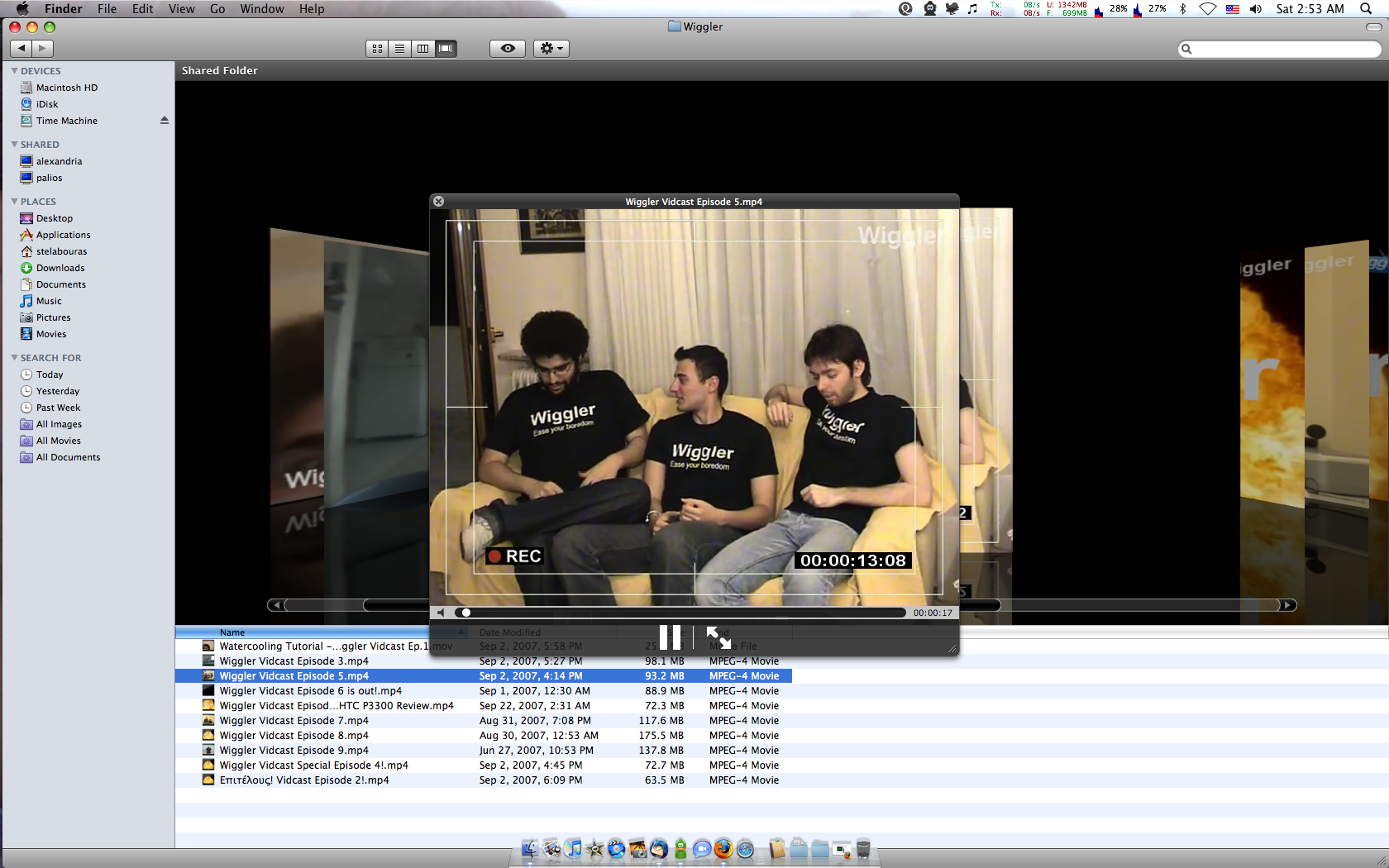
Task: Show the Past Week smart search
Action: pyautogui.click(x=58, y=408)
